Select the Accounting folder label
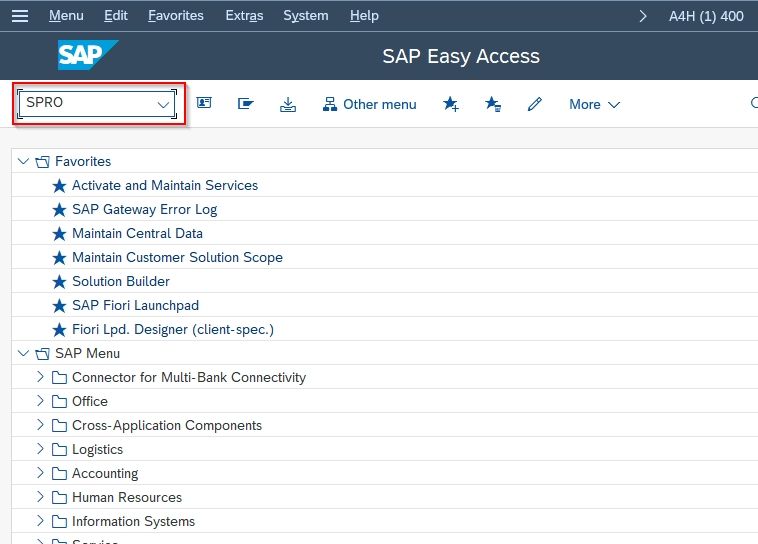The width and height of the screenshot is (758, 544). pos(105,473)
